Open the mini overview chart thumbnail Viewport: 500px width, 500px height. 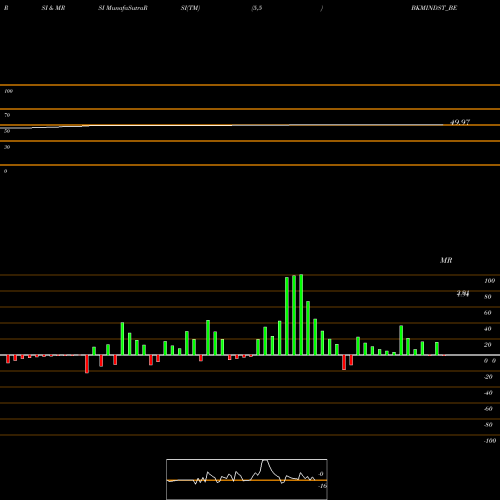point(247,479)
